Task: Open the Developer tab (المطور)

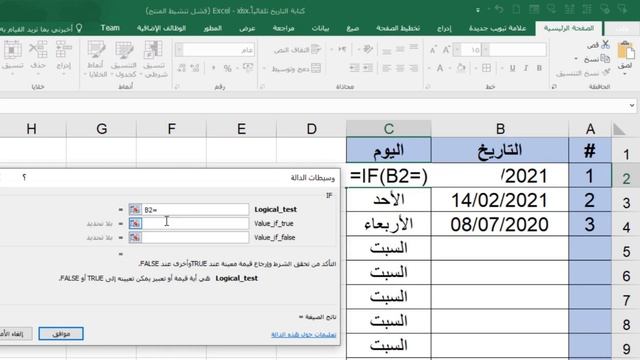Action: click(x=212, y=28)
